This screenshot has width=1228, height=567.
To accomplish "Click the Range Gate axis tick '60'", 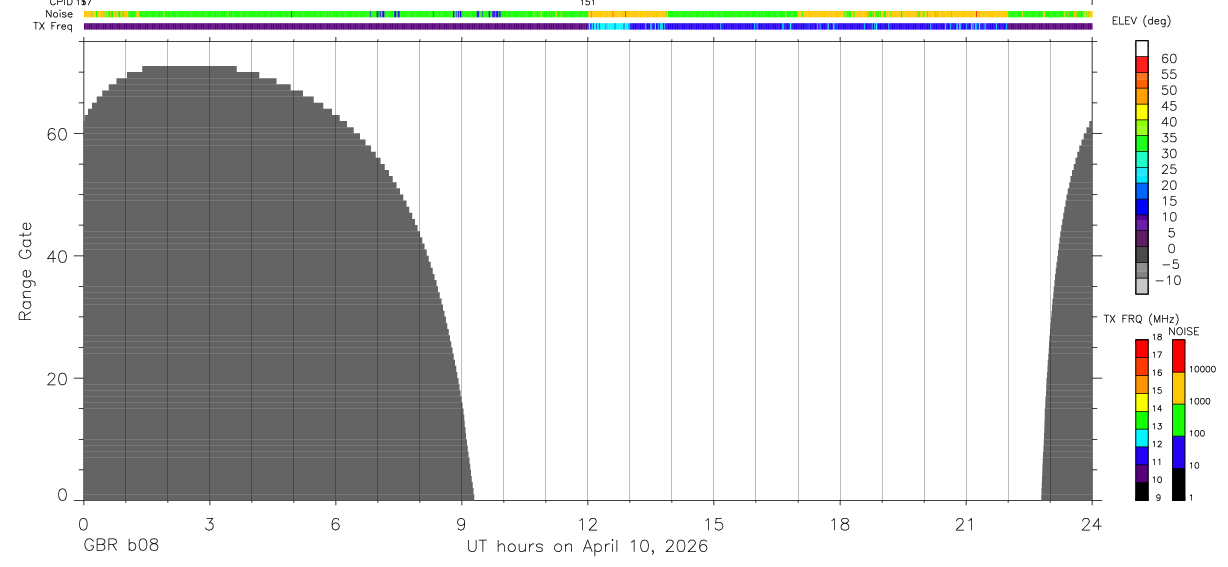I will [59, 133].
